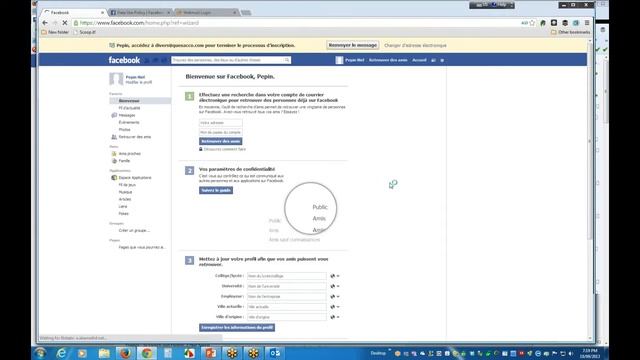Viewport: 640px width, 360px height.
Task: Click the Suivez le guide button
Action: point(216,190)
